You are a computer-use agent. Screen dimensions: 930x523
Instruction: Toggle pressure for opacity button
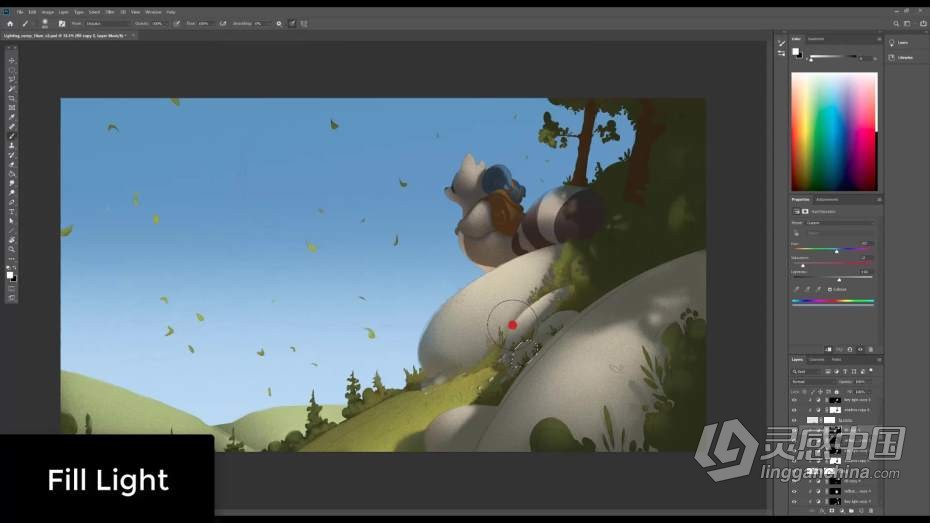pos(177,24)
